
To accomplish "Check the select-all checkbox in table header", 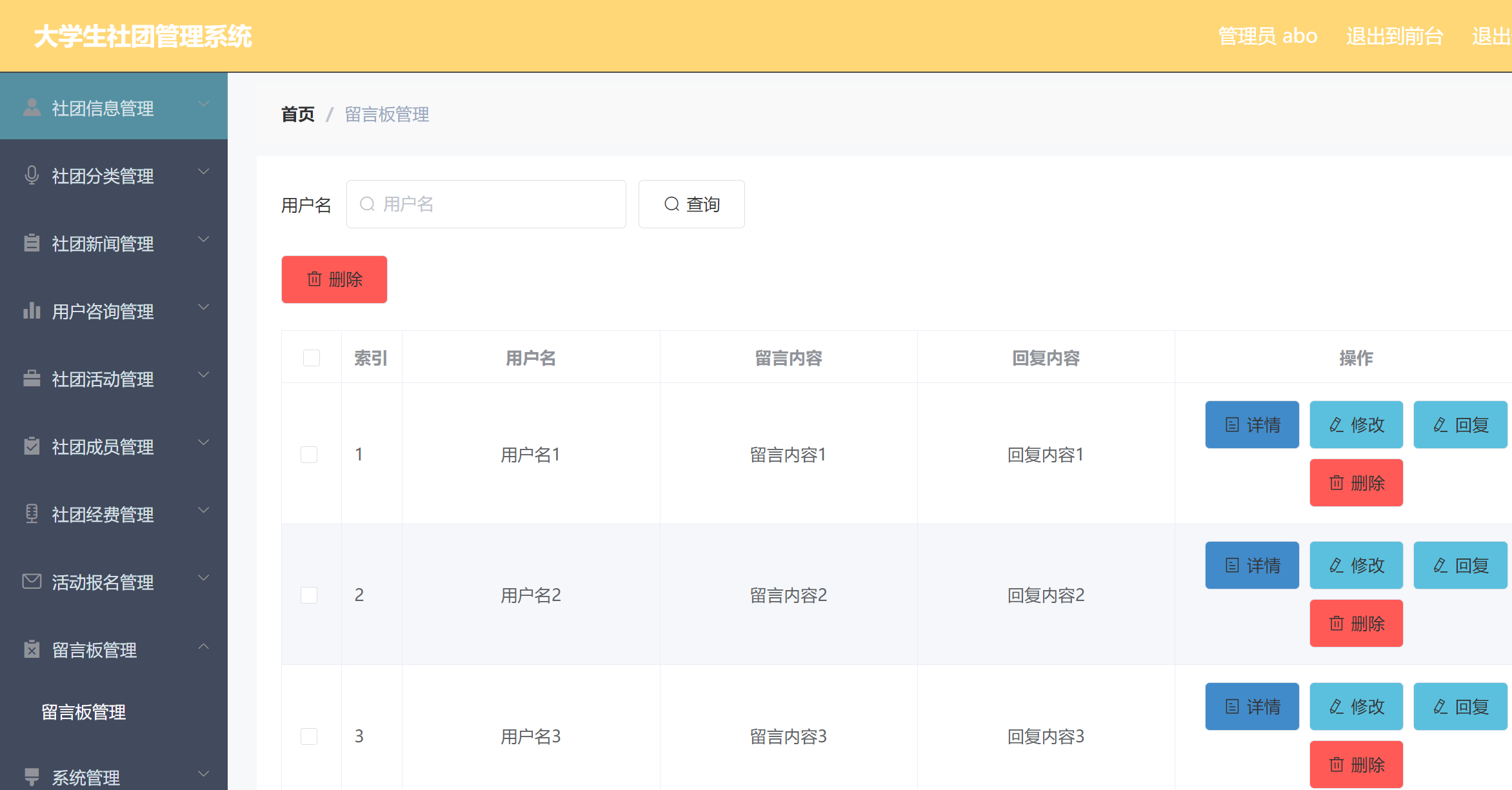I will [311, 357].
